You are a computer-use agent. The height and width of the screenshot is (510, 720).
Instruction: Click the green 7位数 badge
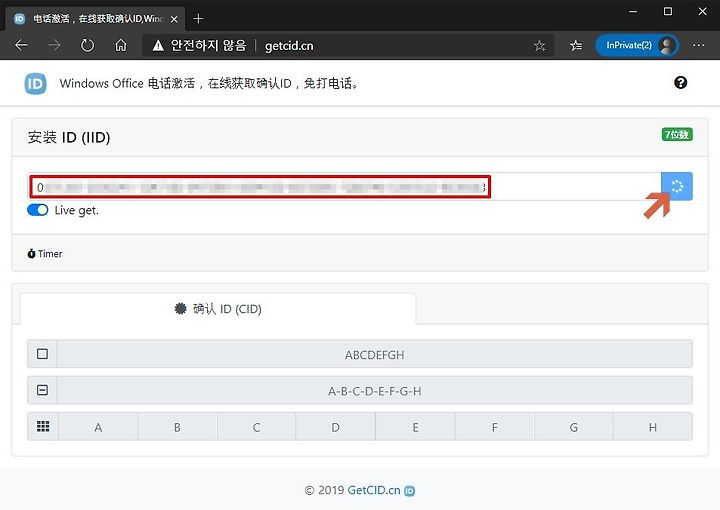pyautogui.click(x=677, y=135)
